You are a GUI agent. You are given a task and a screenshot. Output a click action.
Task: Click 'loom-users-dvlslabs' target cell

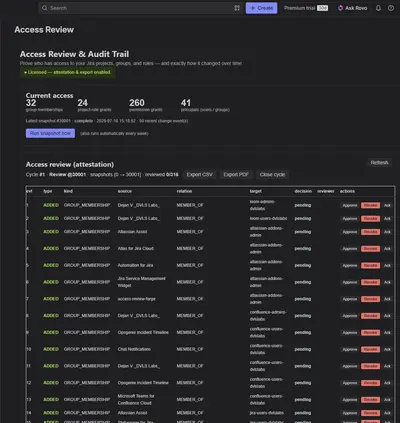(268, 219)
